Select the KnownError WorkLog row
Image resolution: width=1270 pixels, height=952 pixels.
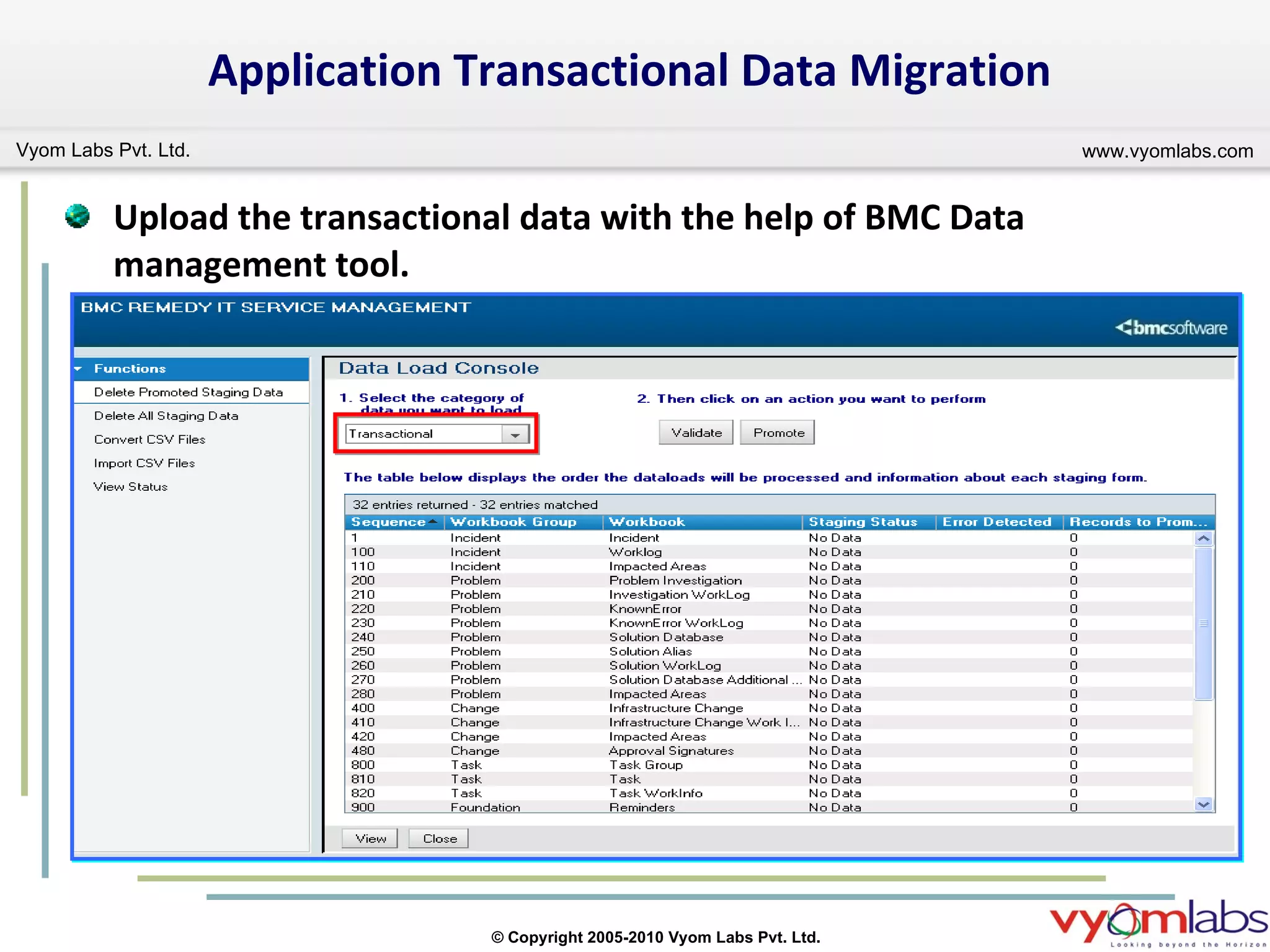pos(769,623)
